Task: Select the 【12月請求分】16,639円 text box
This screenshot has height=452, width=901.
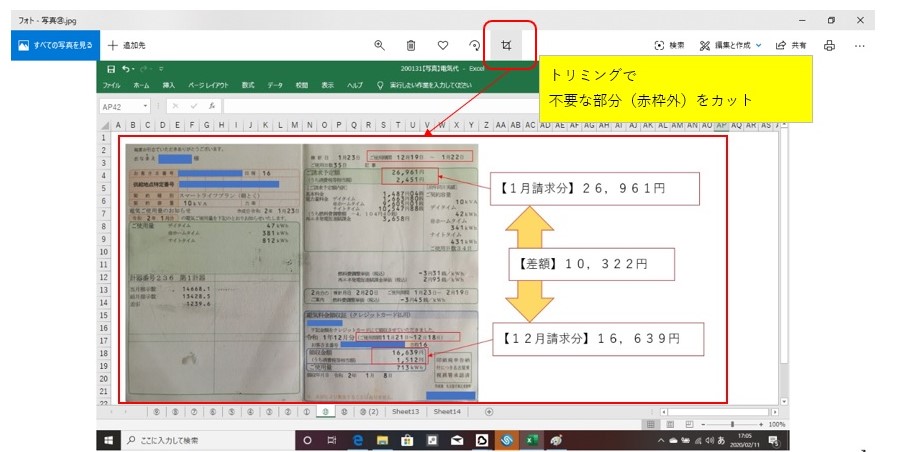Action: click(598, 339)
